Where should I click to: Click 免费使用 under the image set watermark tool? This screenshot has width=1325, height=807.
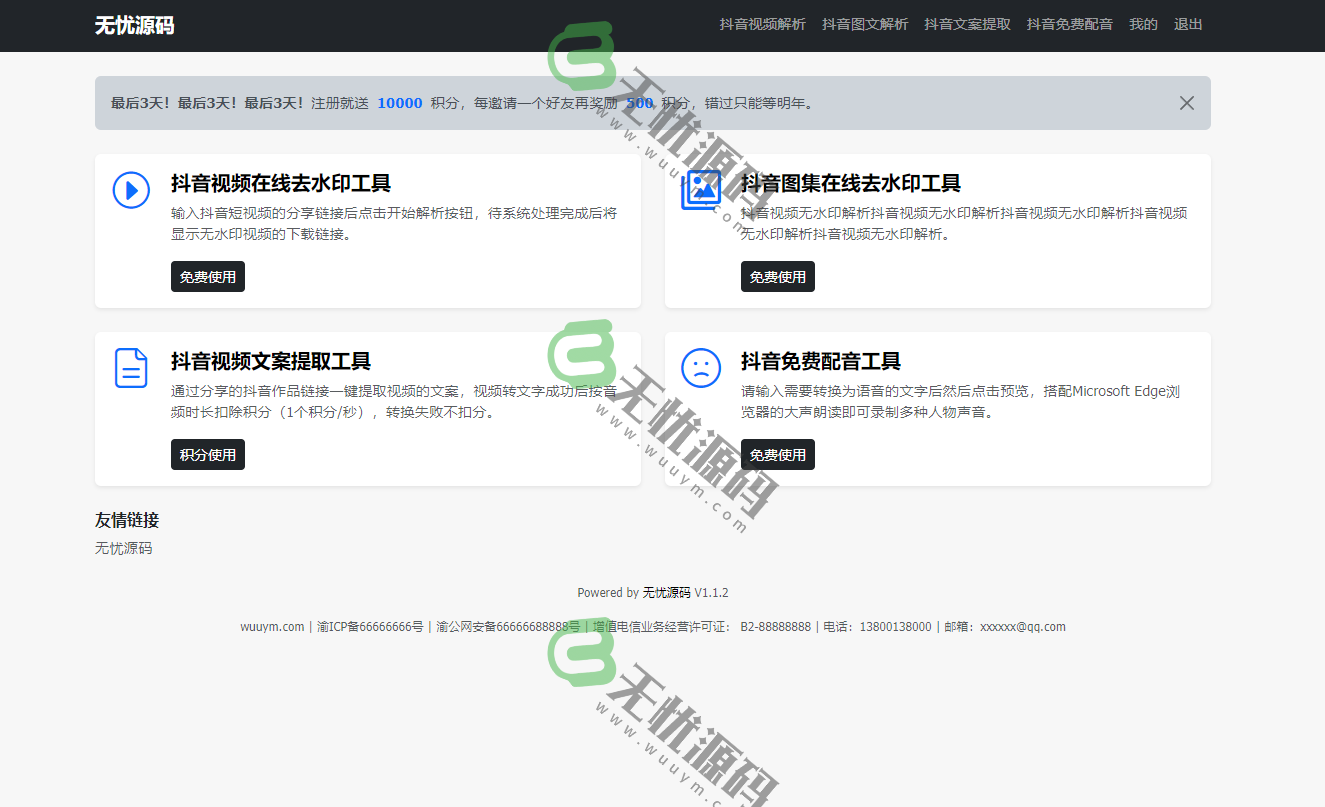pos(777,276)
